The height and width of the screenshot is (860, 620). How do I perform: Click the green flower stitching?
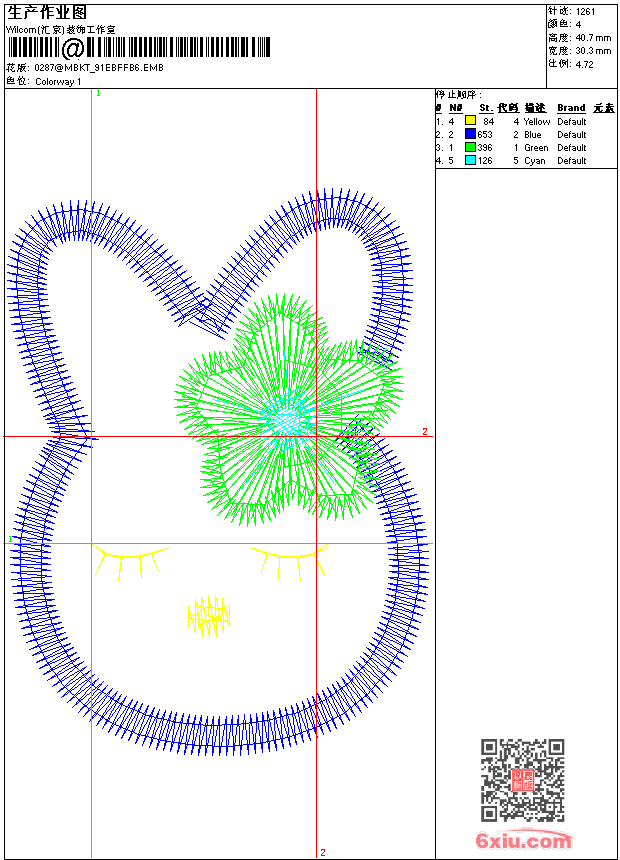click(x=289, y=409)
